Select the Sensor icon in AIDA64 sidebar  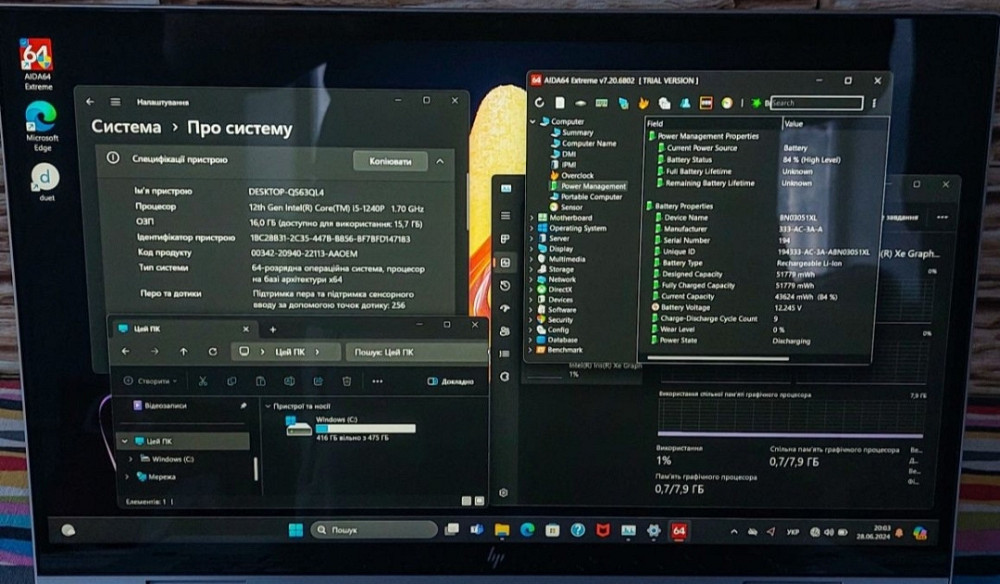pyautogui.click(x=556, y=207)
